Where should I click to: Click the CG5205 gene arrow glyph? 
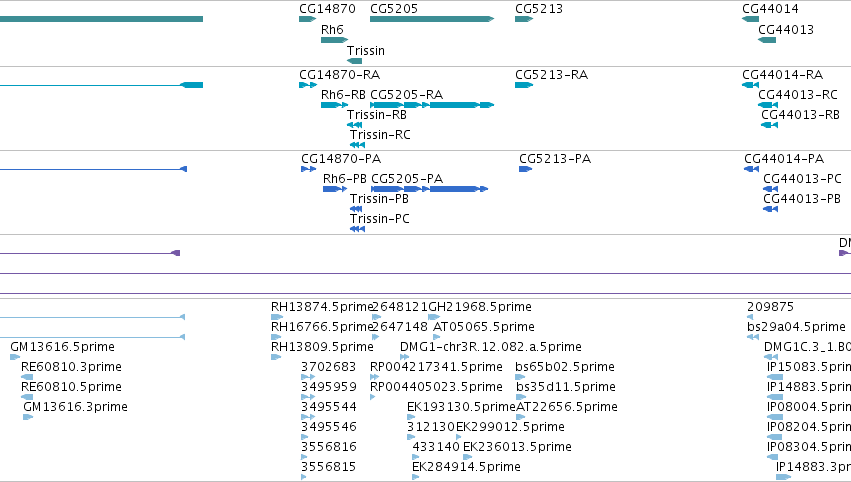point(432,19)
